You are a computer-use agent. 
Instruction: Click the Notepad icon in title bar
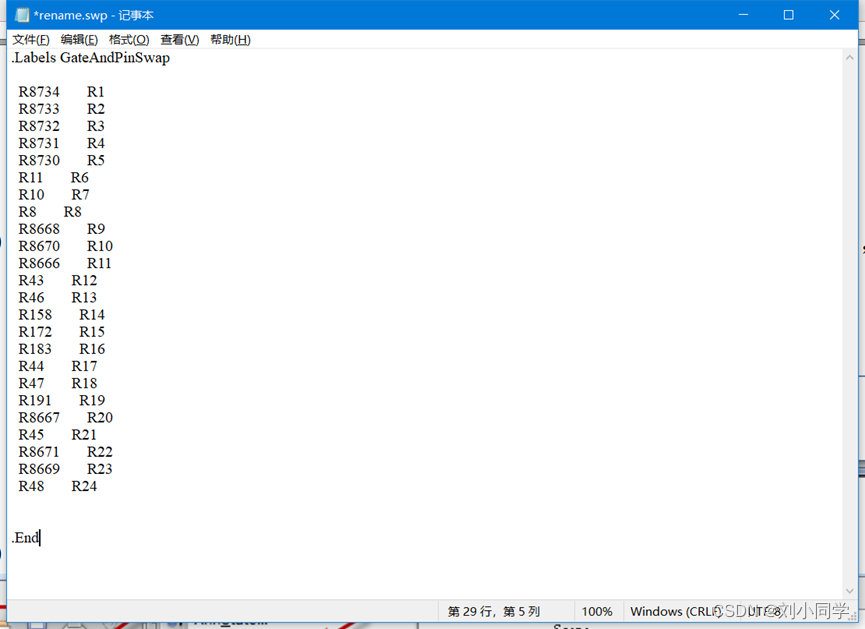pyautogui.click(x=22, y=15)
